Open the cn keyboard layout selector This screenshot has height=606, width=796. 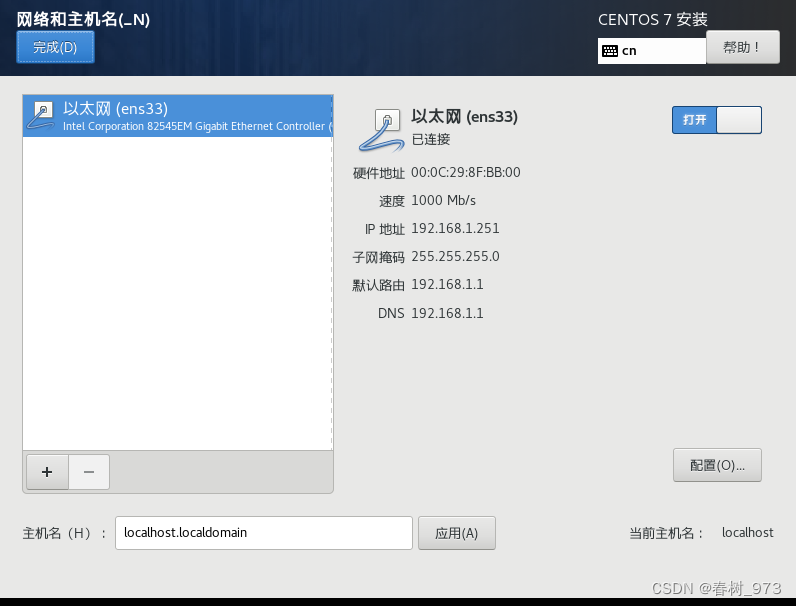(652, 51)
